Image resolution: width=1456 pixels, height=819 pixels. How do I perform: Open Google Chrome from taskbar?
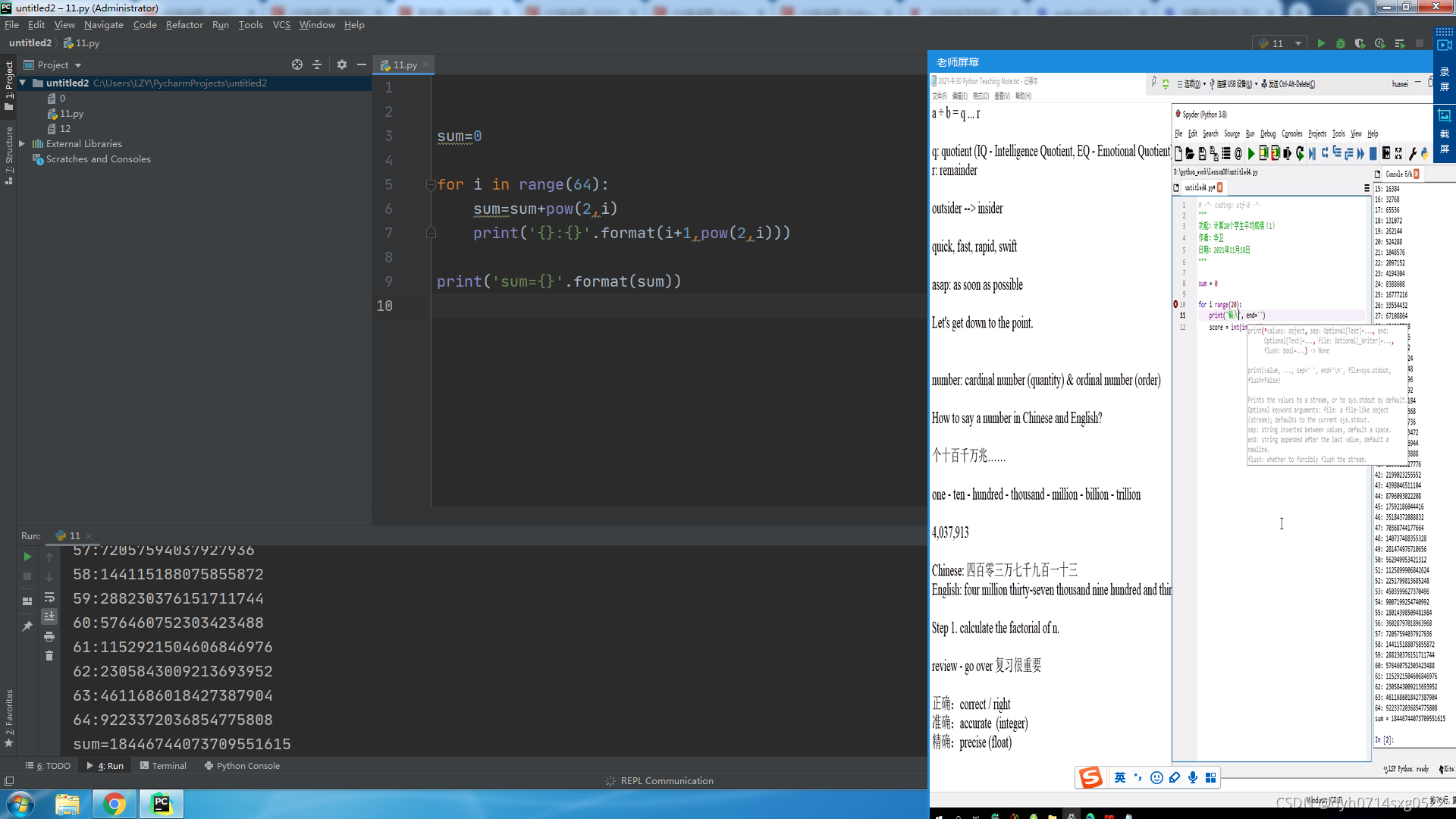point(115,804)
